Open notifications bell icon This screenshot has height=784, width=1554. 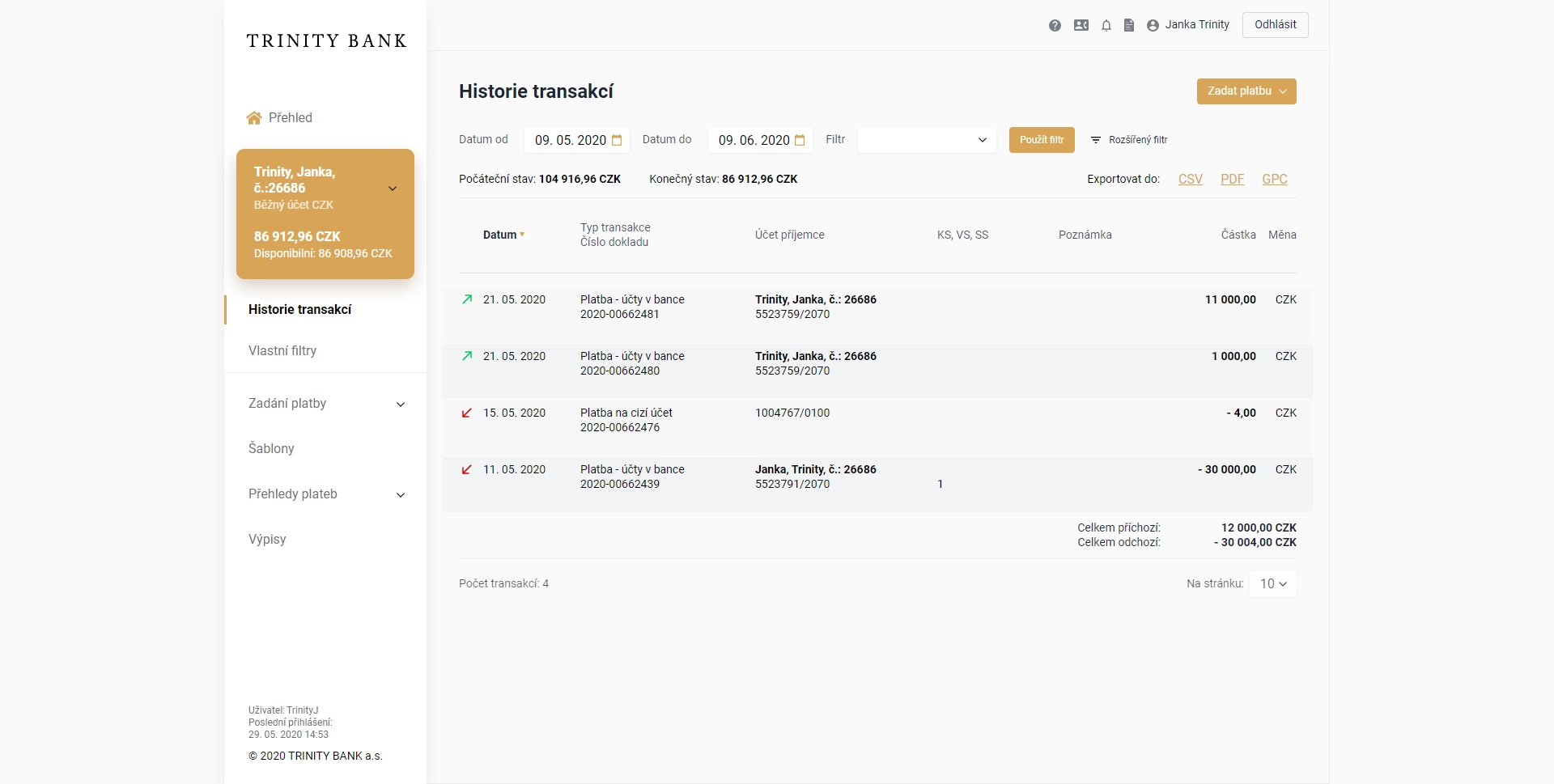(1106, 25)
